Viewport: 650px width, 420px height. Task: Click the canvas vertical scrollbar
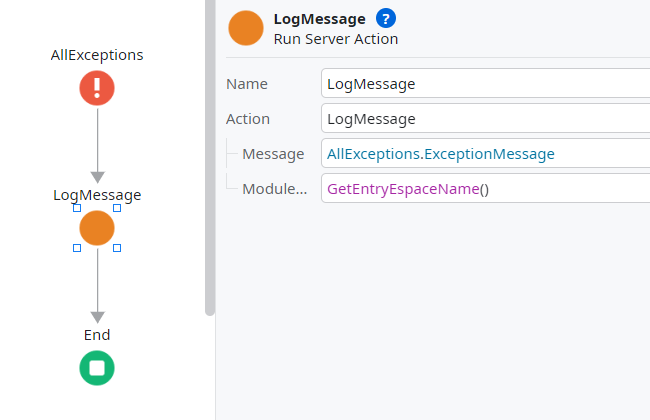pos(210,150)
